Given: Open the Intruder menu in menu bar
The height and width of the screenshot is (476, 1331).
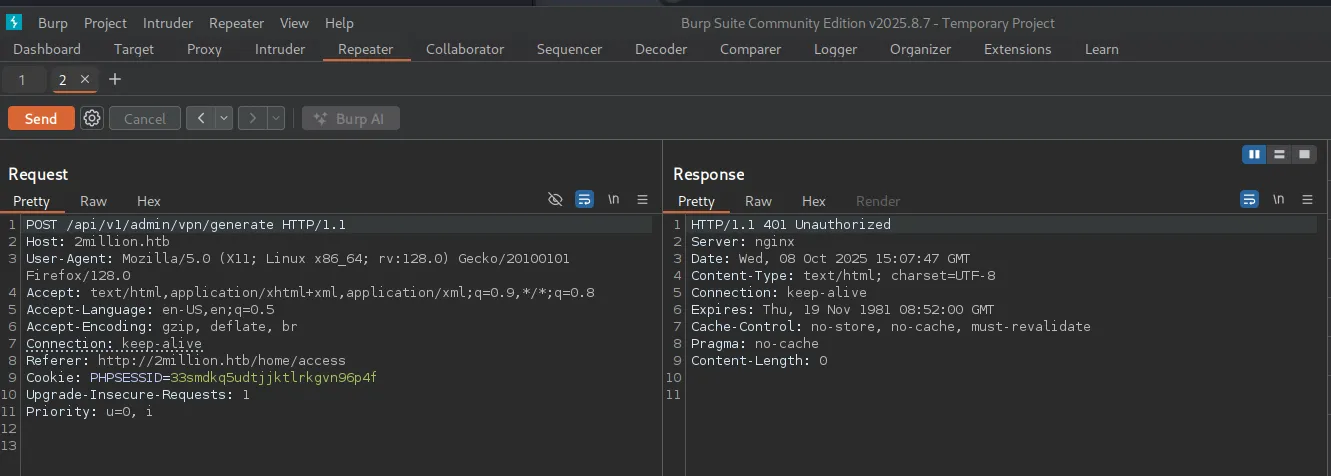Looking at the screenshot, I should point(168,23).
